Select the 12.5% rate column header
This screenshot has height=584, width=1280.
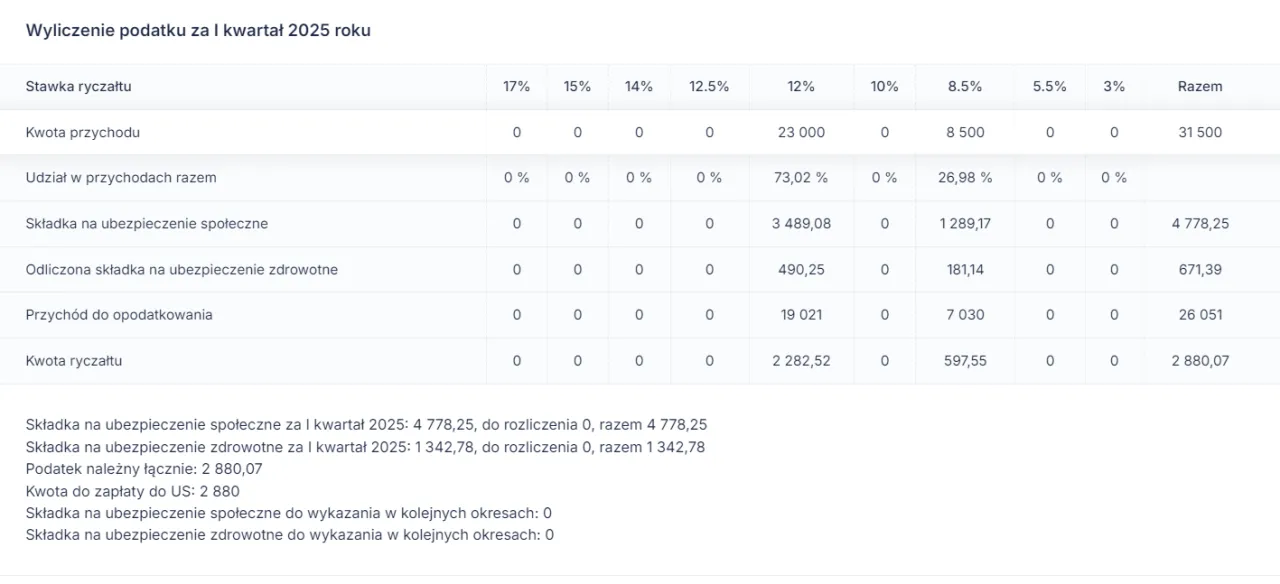[x=708, y=86]
